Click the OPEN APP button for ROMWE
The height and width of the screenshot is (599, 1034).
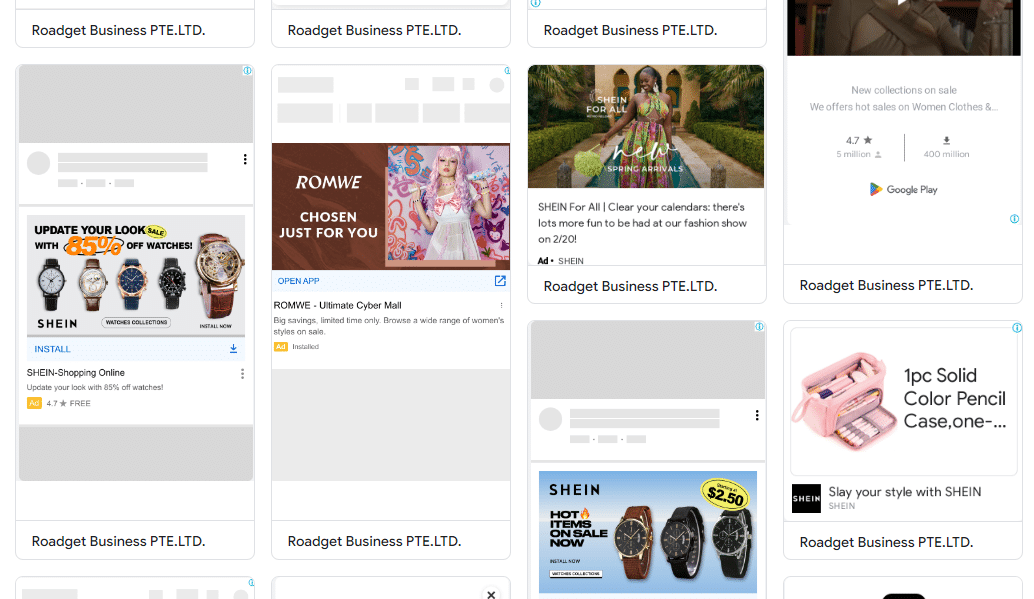tap(391, 281)
